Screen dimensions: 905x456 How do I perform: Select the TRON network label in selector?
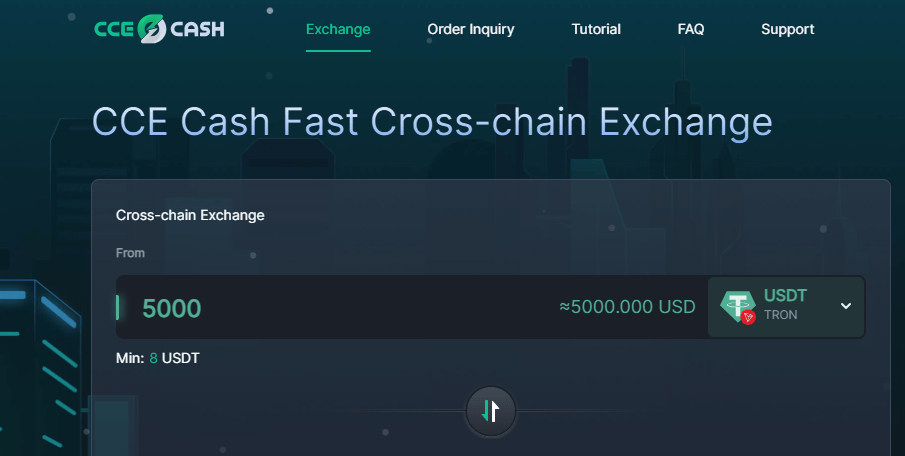pos(780,315)
